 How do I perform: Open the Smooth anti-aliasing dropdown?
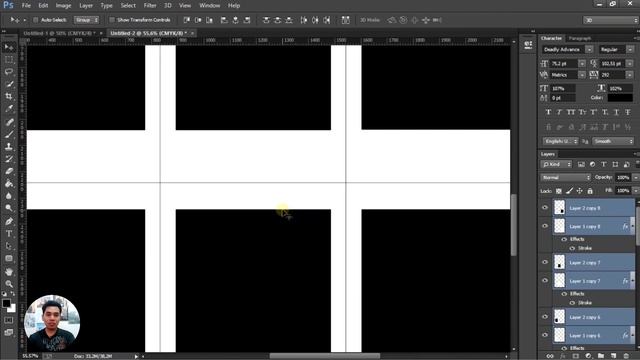click(613, 141)
